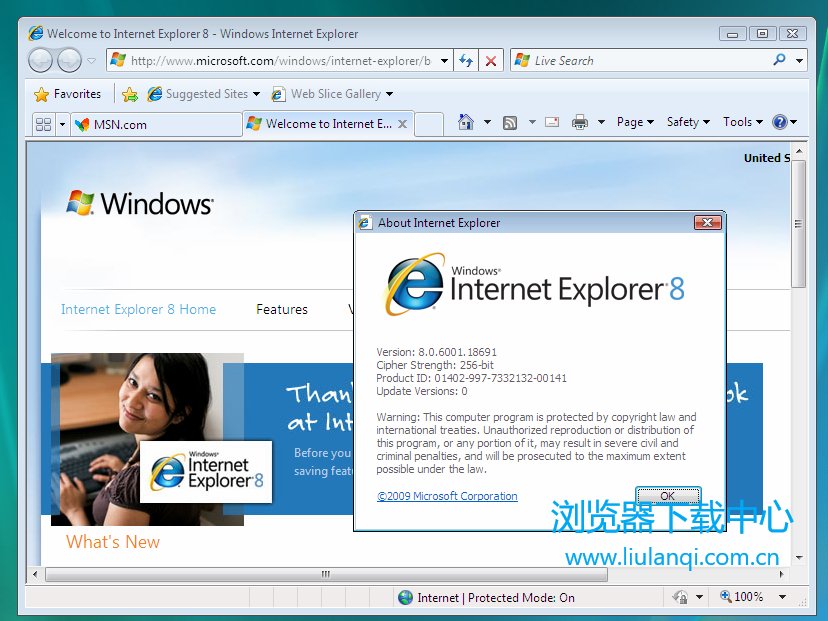Click the Search magnifier icon

pos(779,60)
